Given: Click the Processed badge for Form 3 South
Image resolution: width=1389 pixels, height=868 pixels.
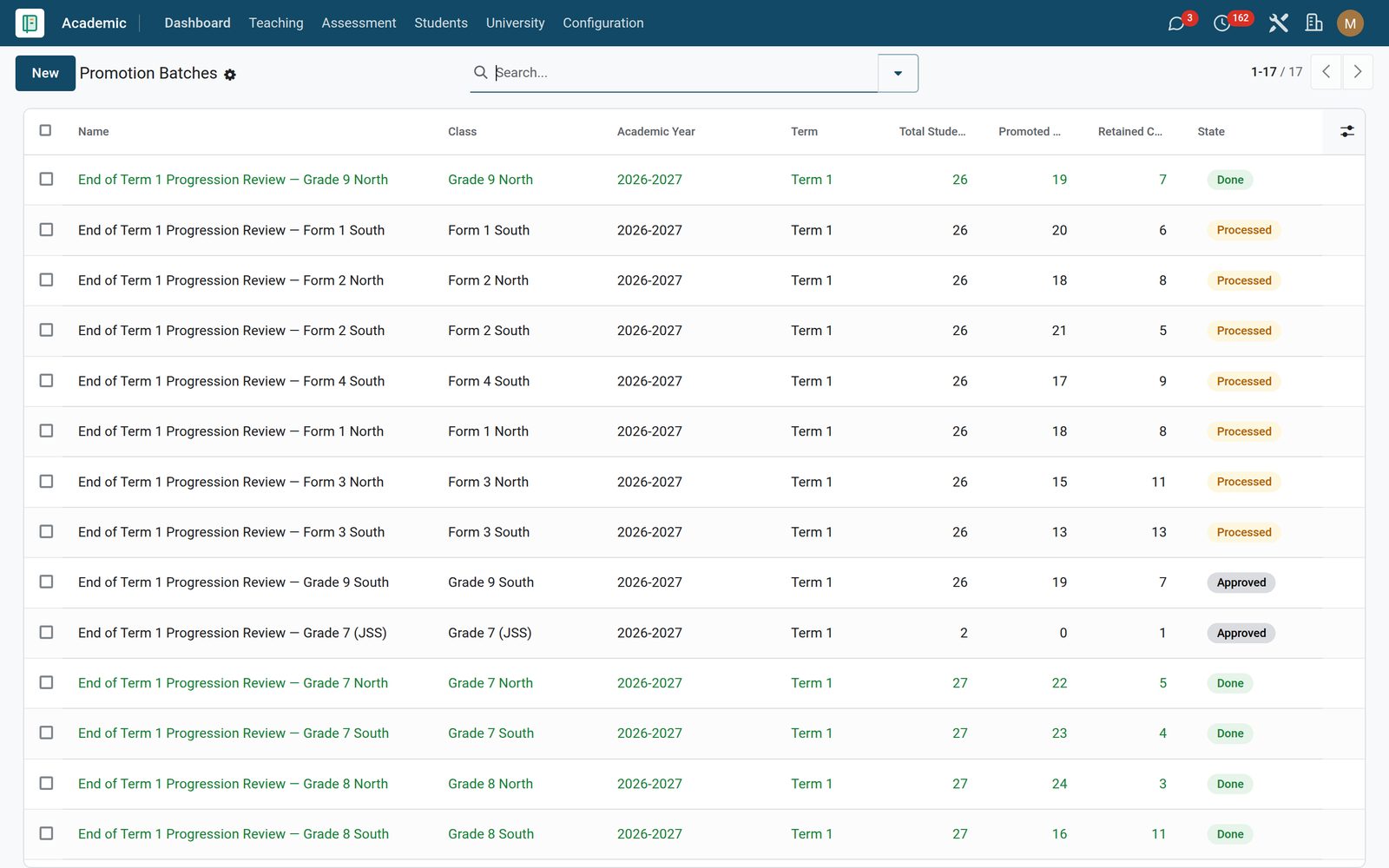Looking at the screenshot, I should (1243, 532).
